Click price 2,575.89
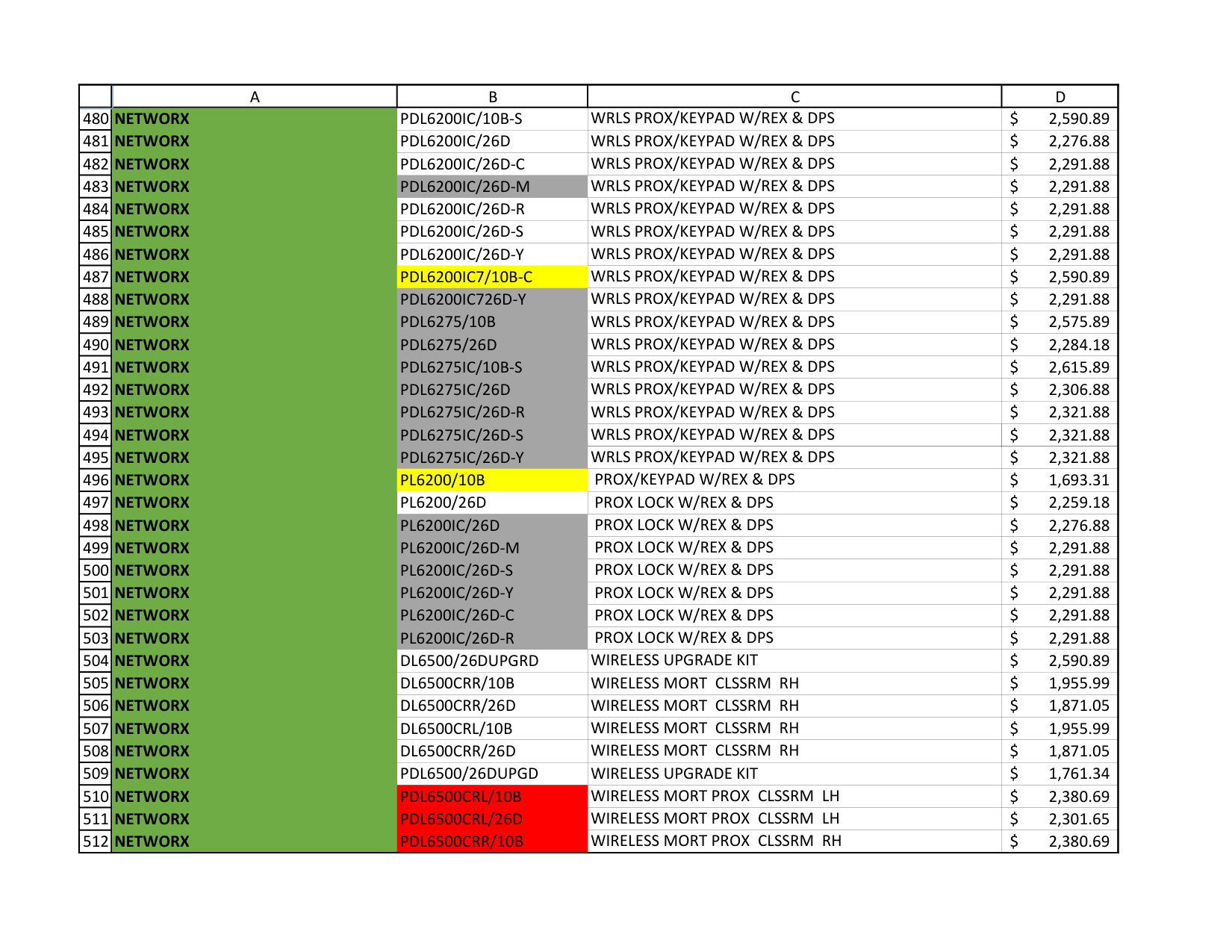 (x=1060, y=322)
